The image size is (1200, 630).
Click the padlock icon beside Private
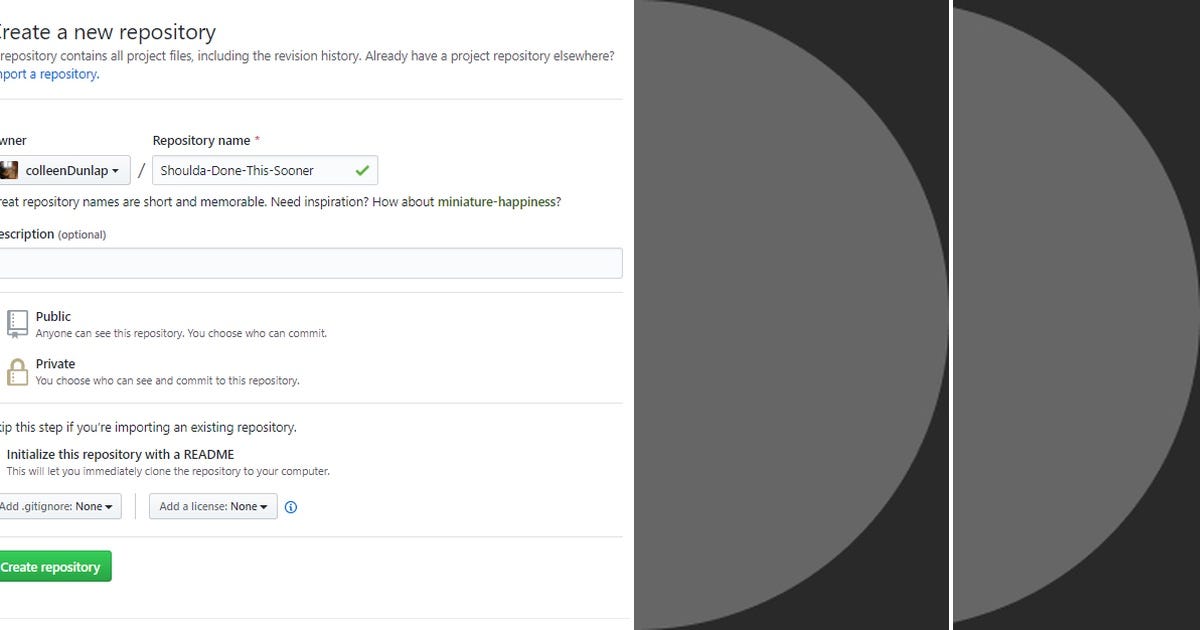(17, 370)
